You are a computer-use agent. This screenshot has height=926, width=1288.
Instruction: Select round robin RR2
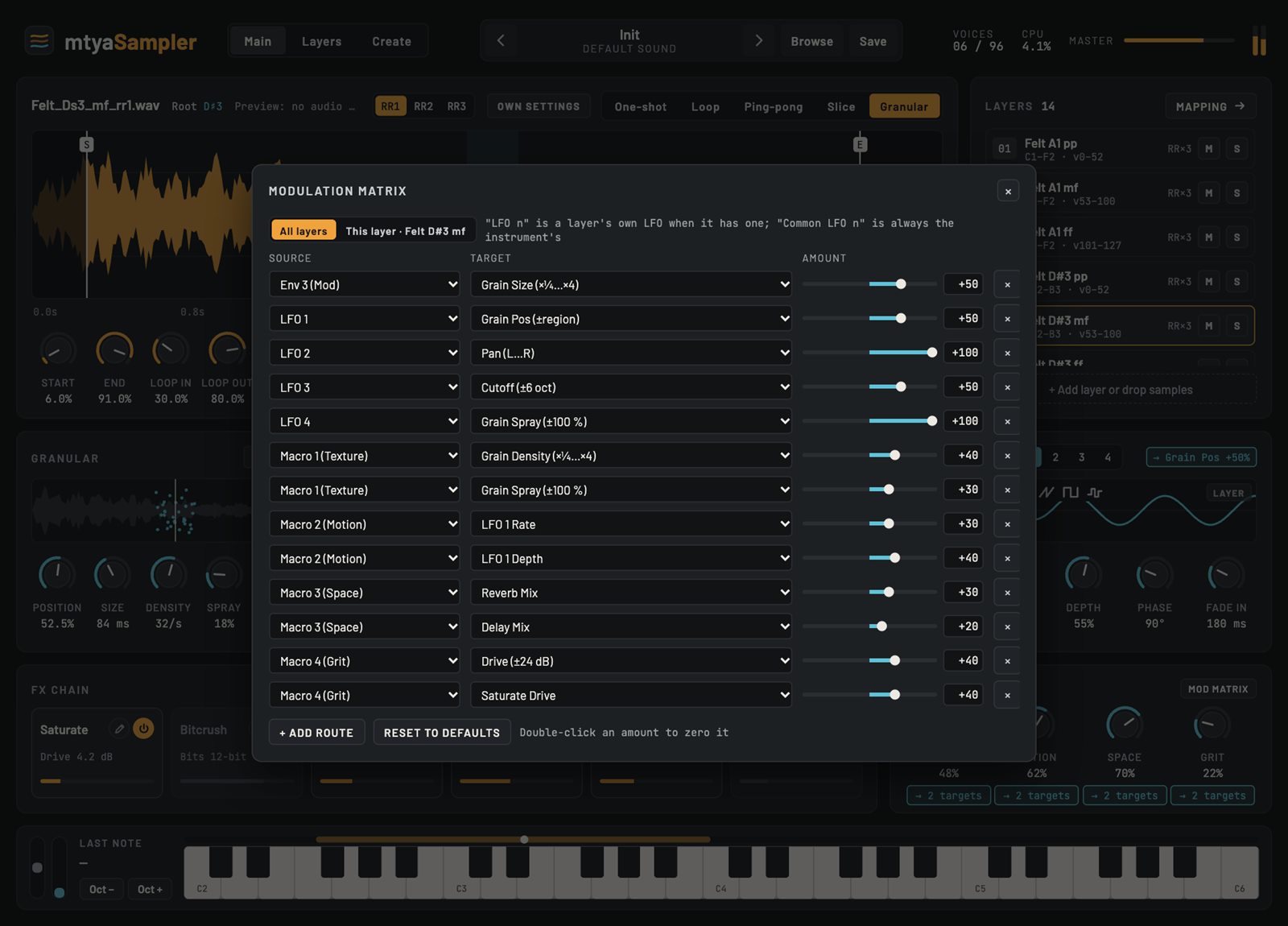point(423,106)
